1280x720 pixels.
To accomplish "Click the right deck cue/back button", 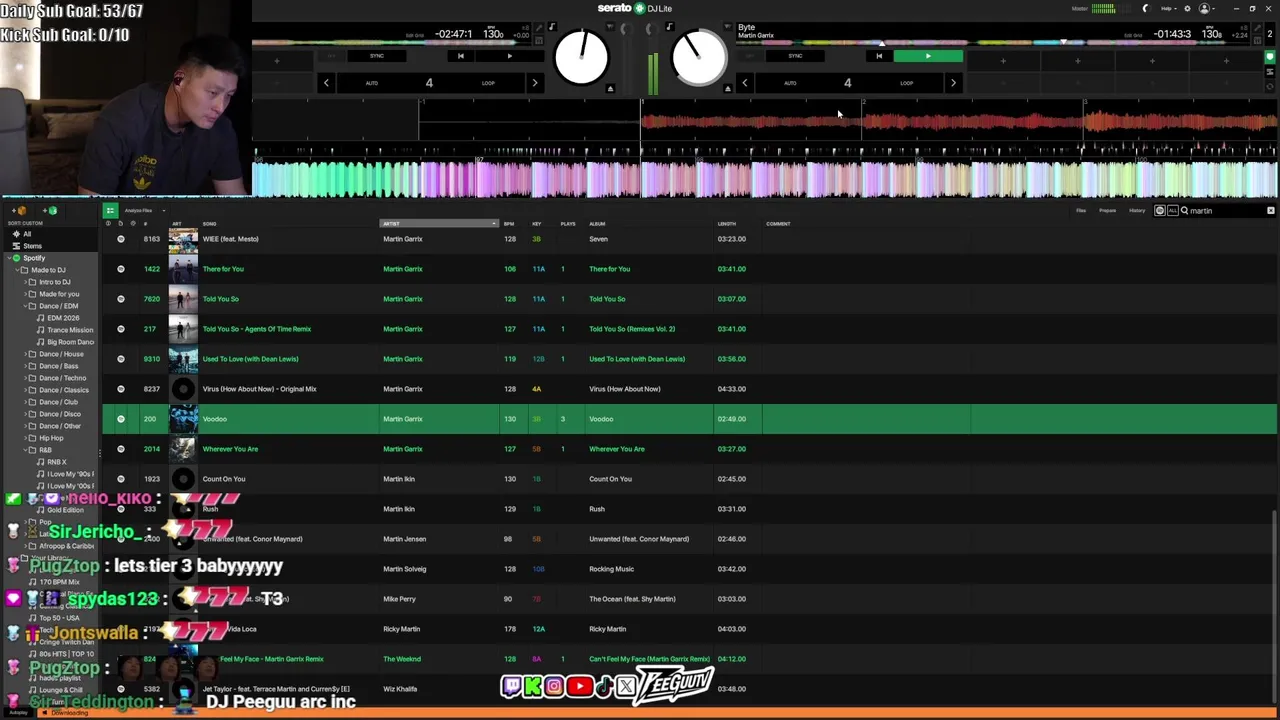I will pos(879,56).
